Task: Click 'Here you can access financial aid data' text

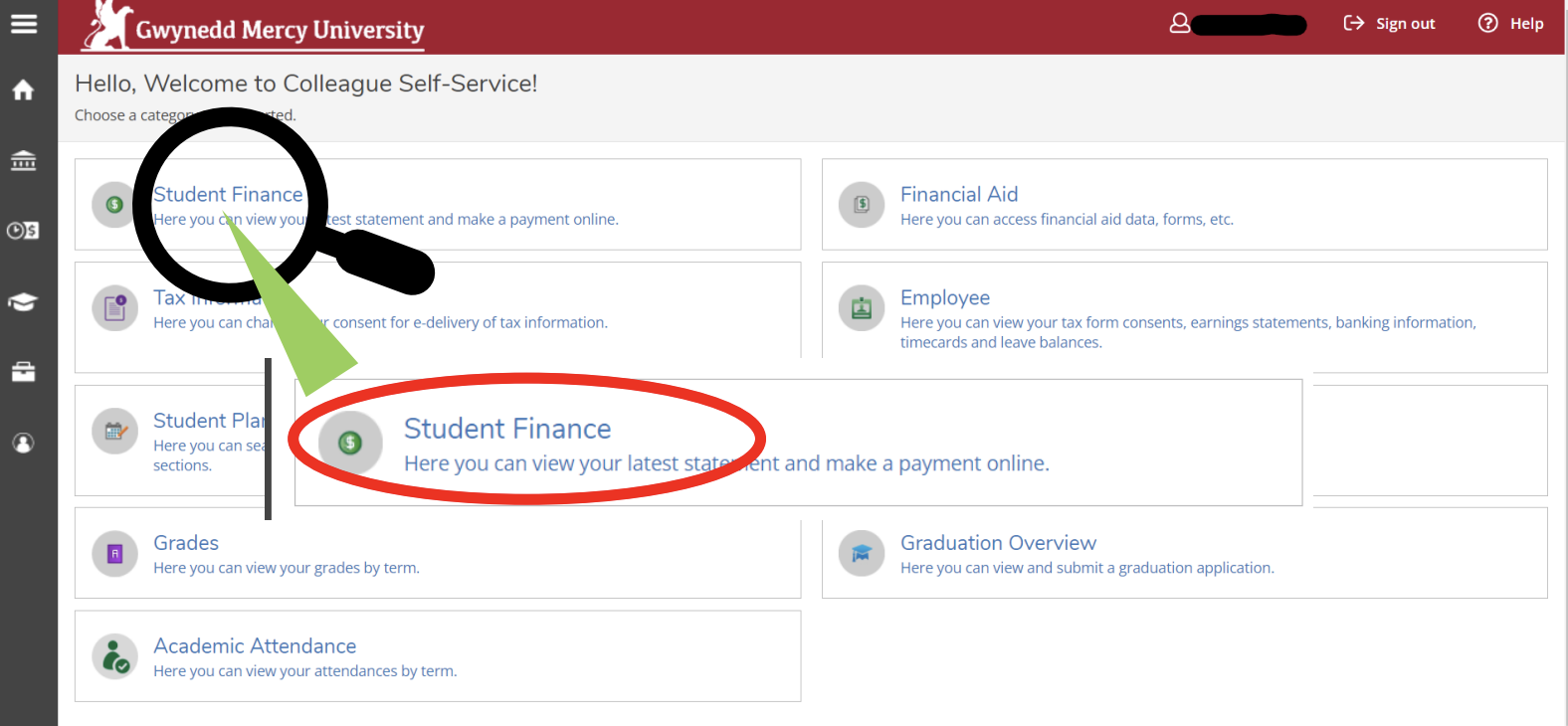Action: tap(1067, 220)
